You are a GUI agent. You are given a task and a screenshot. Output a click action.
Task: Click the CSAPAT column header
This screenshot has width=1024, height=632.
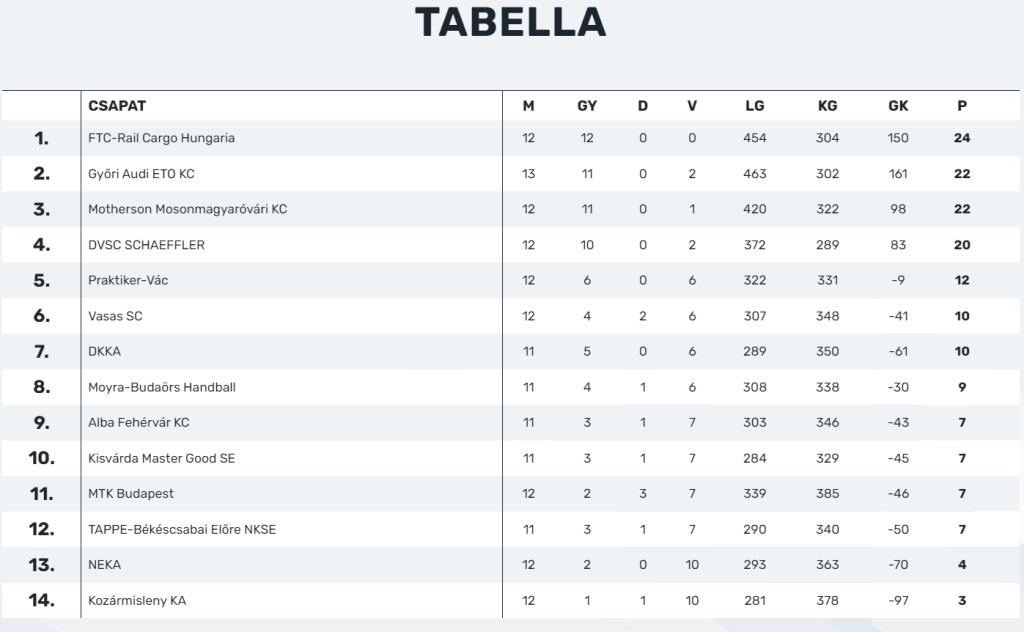(x=117, y=106)
